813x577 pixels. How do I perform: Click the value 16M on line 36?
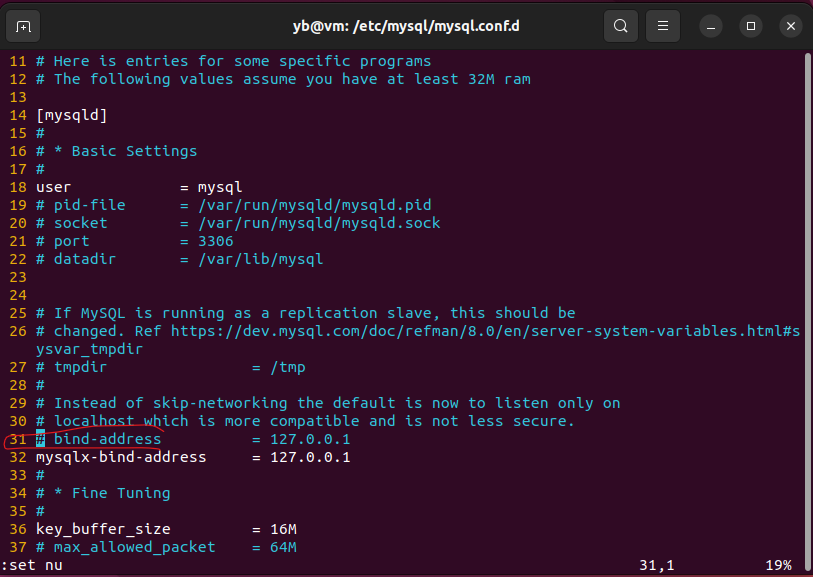pos(283,529)
